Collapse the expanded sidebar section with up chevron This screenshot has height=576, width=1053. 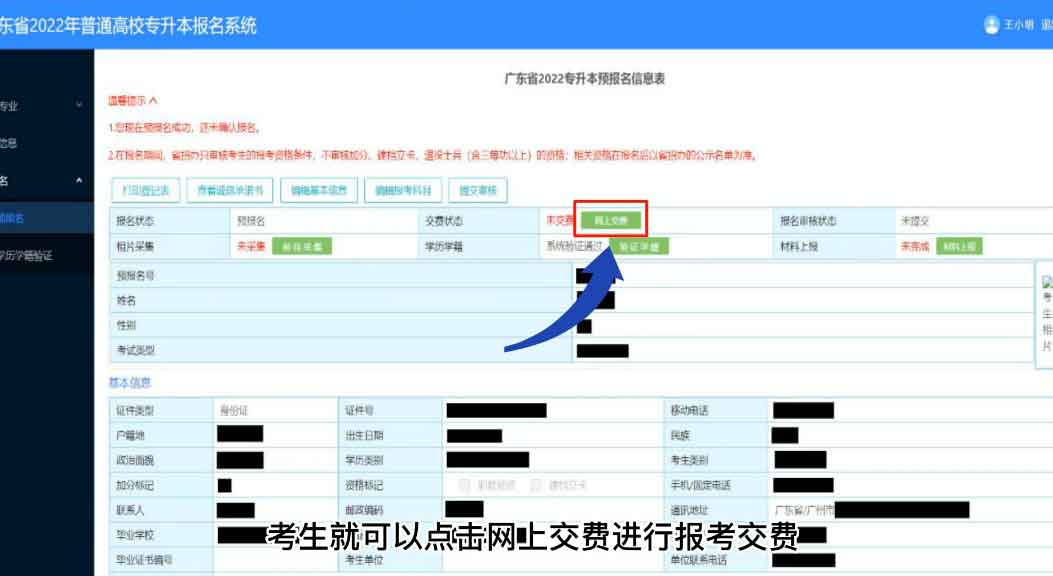pos(79,180)
